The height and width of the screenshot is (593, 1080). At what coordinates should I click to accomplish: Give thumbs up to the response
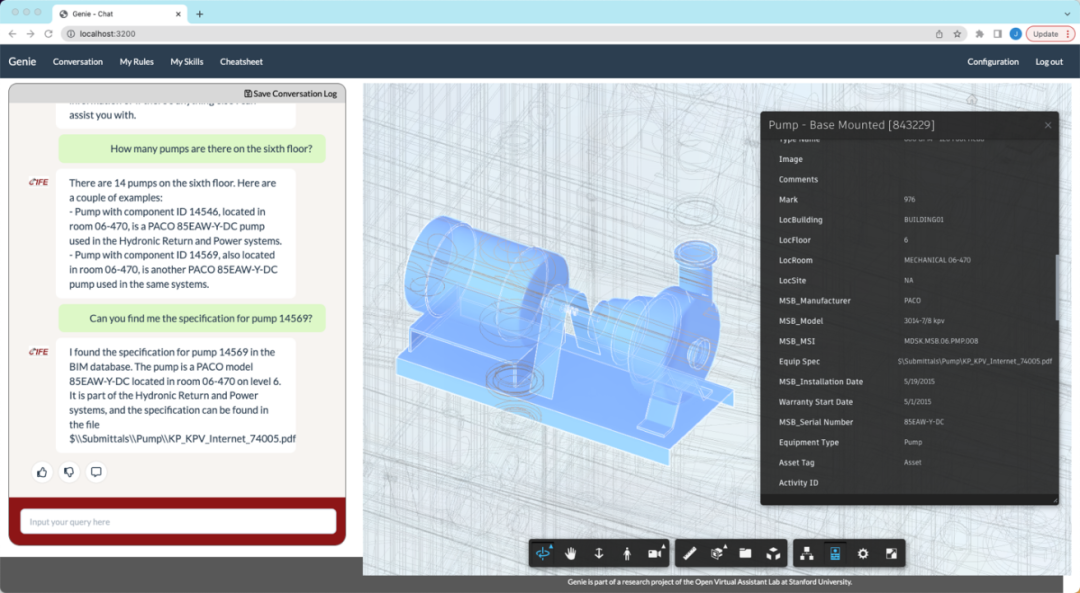click(42, 472)
